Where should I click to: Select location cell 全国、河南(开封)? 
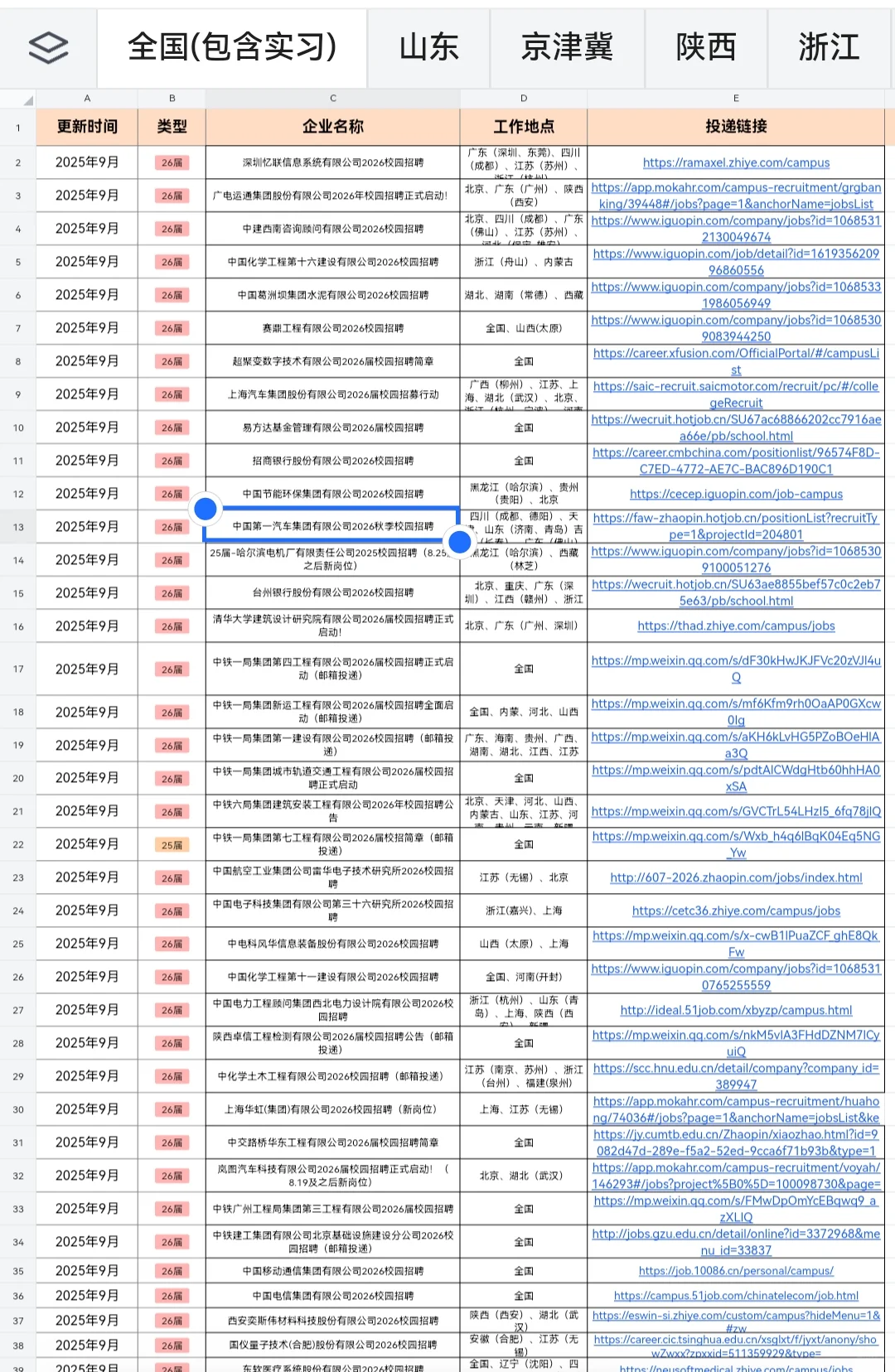click(524, 977)
